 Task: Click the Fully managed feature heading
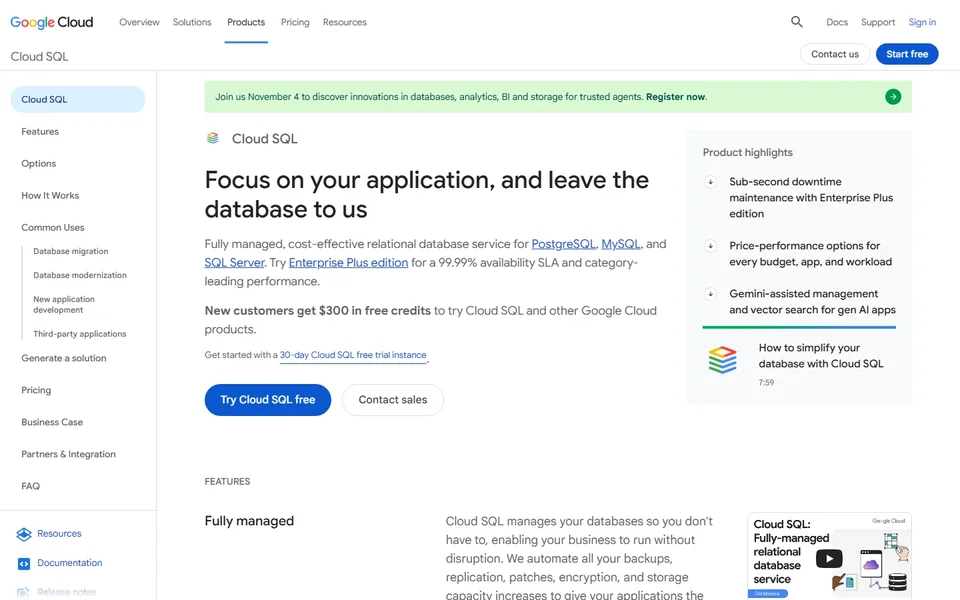pyautogui.click(x=249, y=521)
